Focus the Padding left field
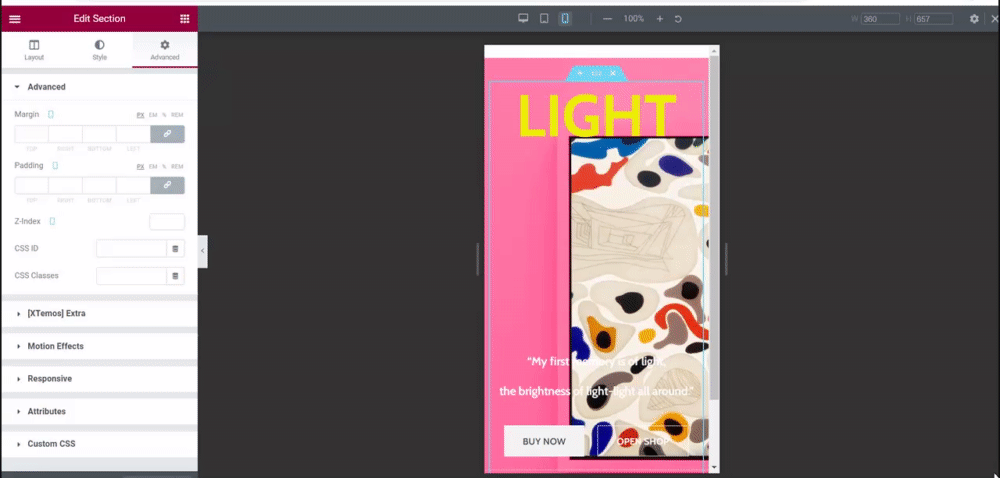Image resolution: width=1000 pixels, height=478 pixels. [133, 185]
